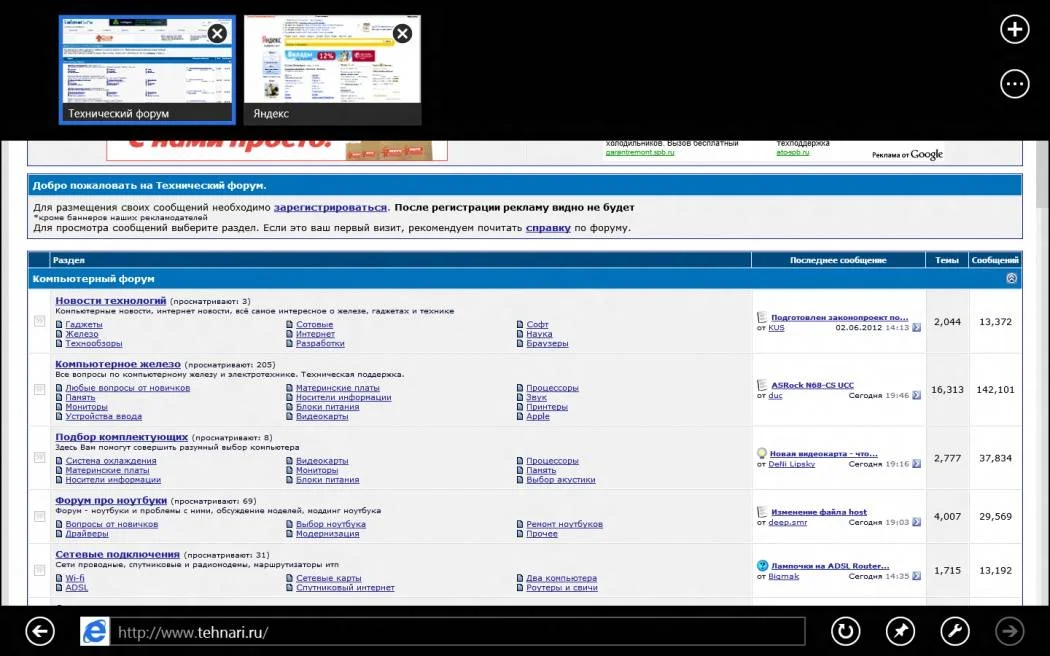Open Любые вопросы от новичков subforum
The image size is (1050, 656).
pyautogui.click(x=128, y=388)
